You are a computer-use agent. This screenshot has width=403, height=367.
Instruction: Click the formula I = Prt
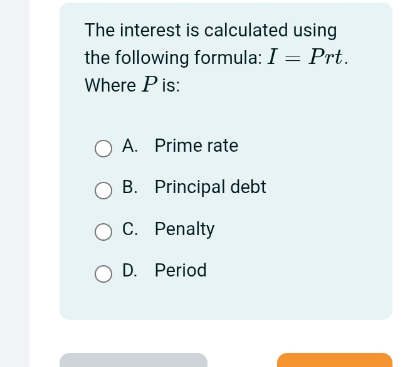[x=307, y=57]
